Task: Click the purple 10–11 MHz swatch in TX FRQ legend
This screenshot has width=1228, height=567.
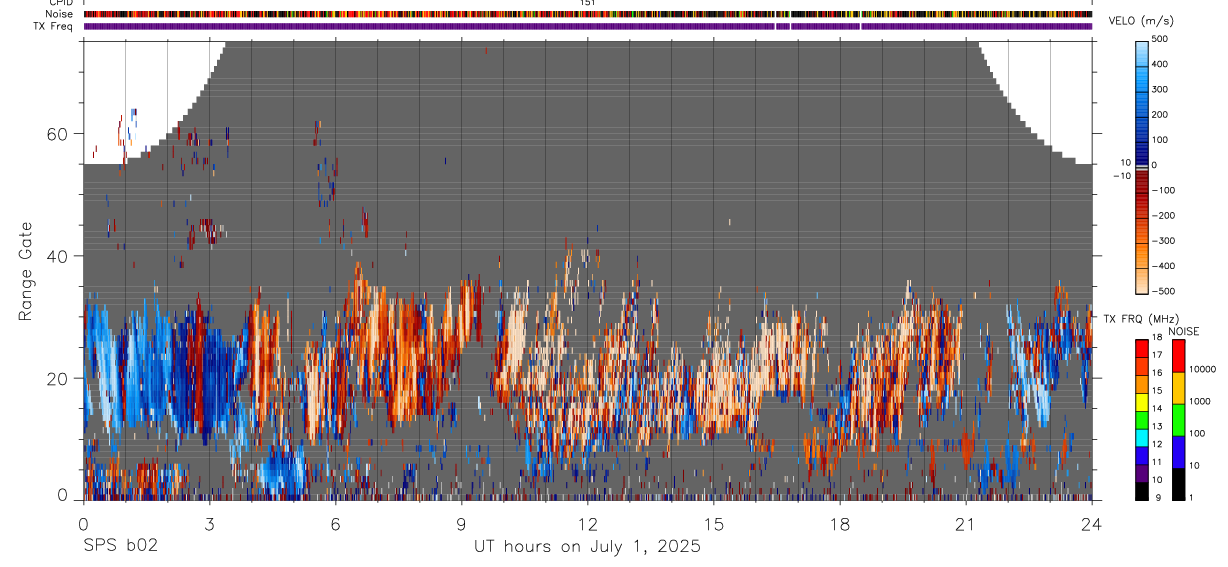Action: (x=1141, y=473)
